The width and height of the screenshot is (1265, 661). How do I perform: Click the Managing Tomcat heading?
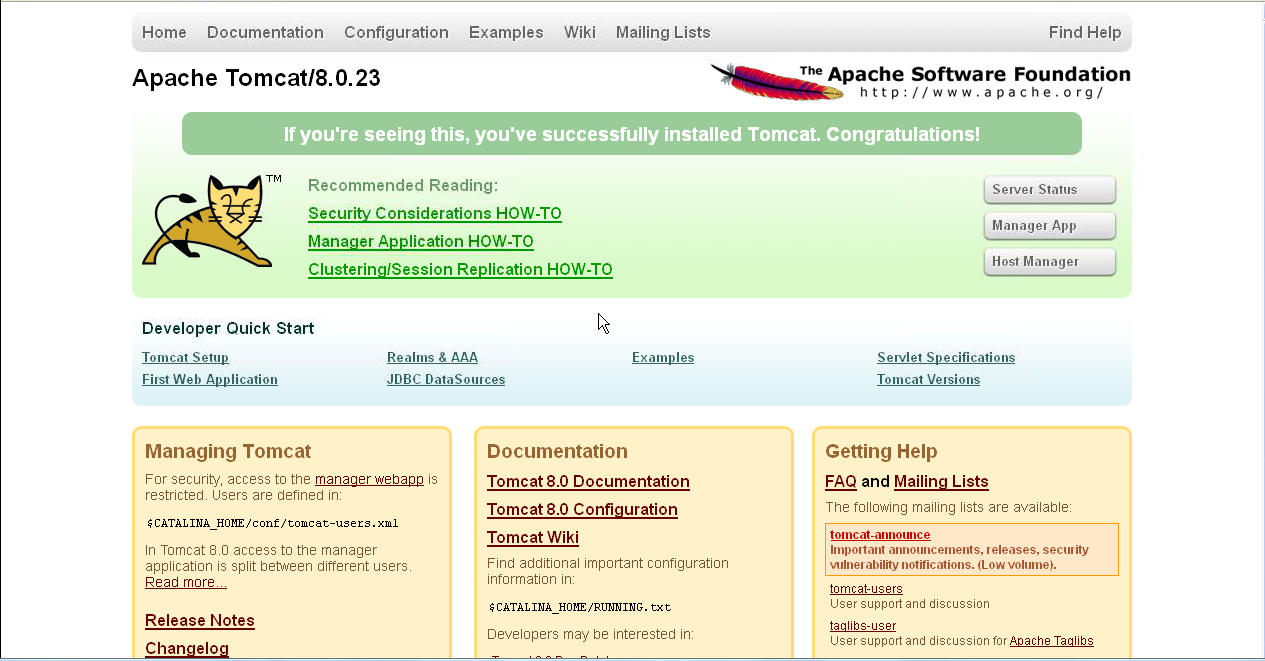coord(228,451)
